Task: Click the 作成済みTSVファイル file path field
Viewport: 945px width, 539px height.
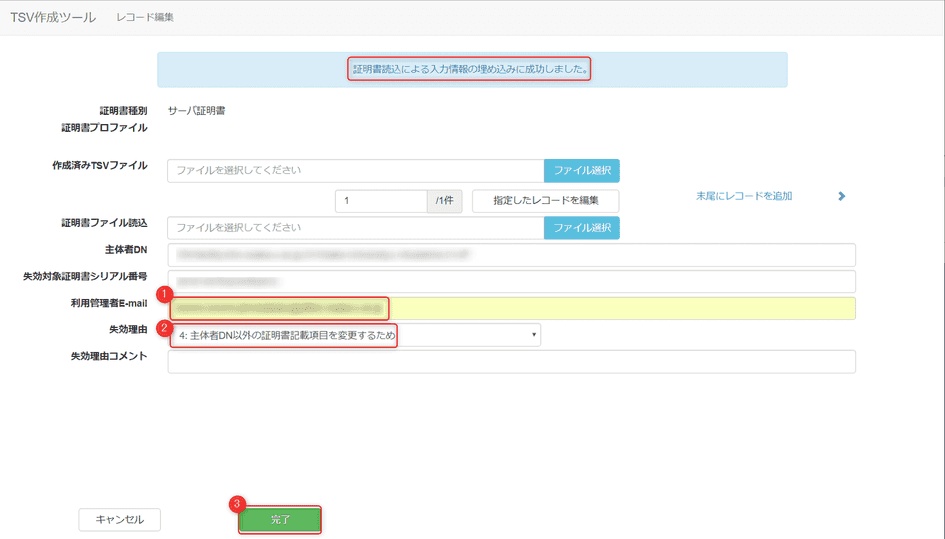Action: tap(356, 171)
